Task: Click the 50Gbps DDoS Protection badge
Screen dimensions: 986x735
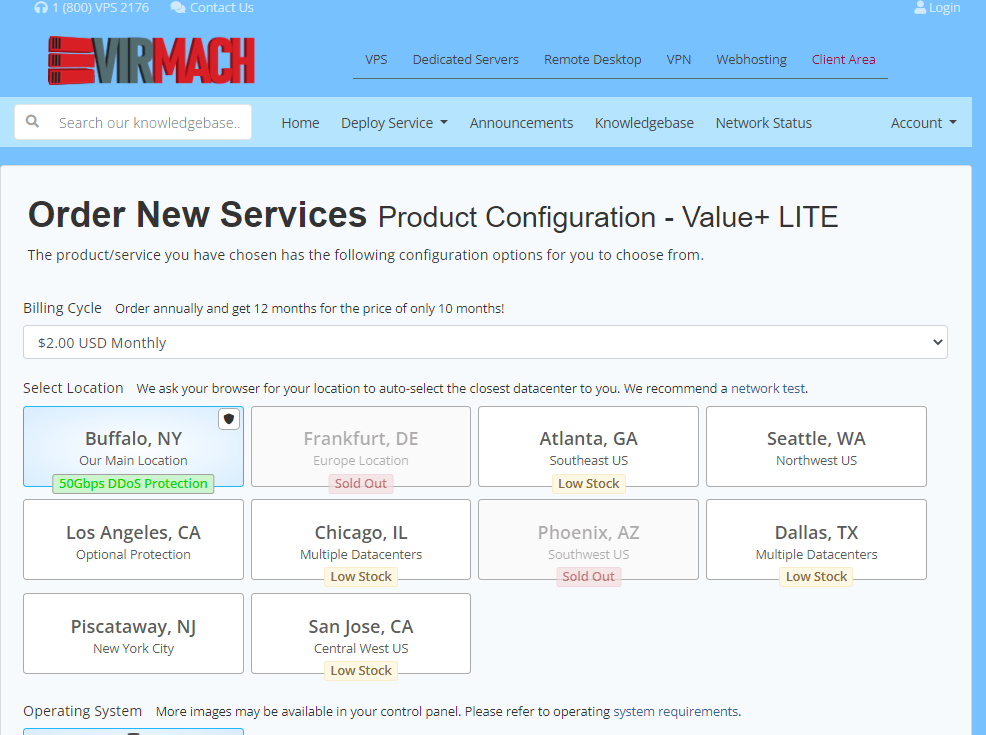Action: click(133, 484)
